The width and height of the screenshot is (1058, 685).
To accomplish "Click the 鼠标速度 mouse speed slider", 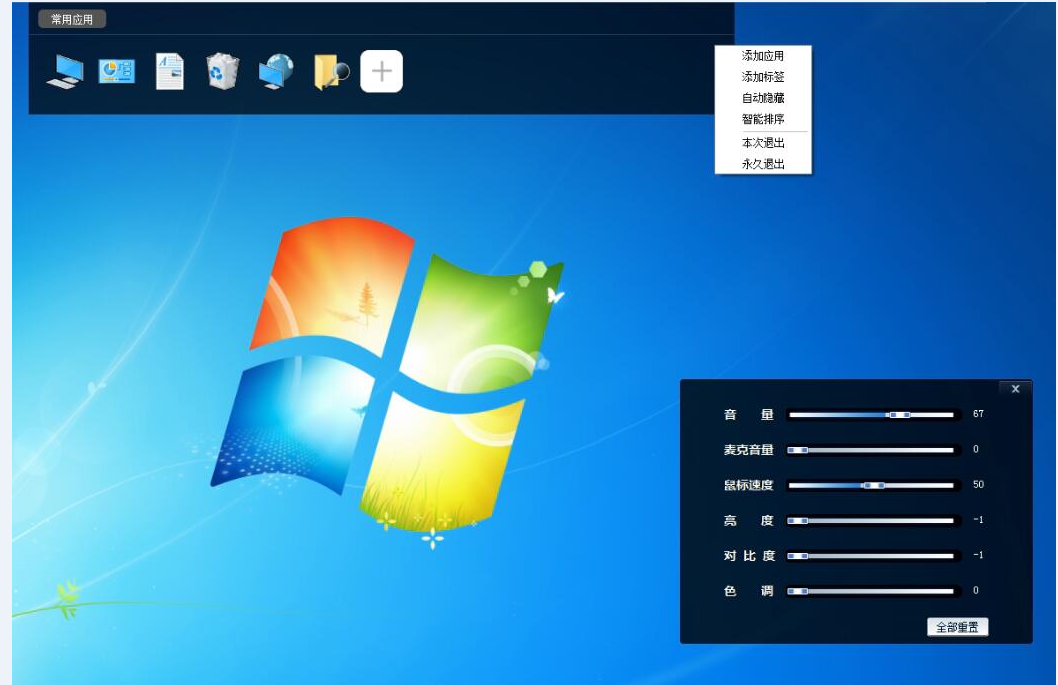I will pos(873,485).
